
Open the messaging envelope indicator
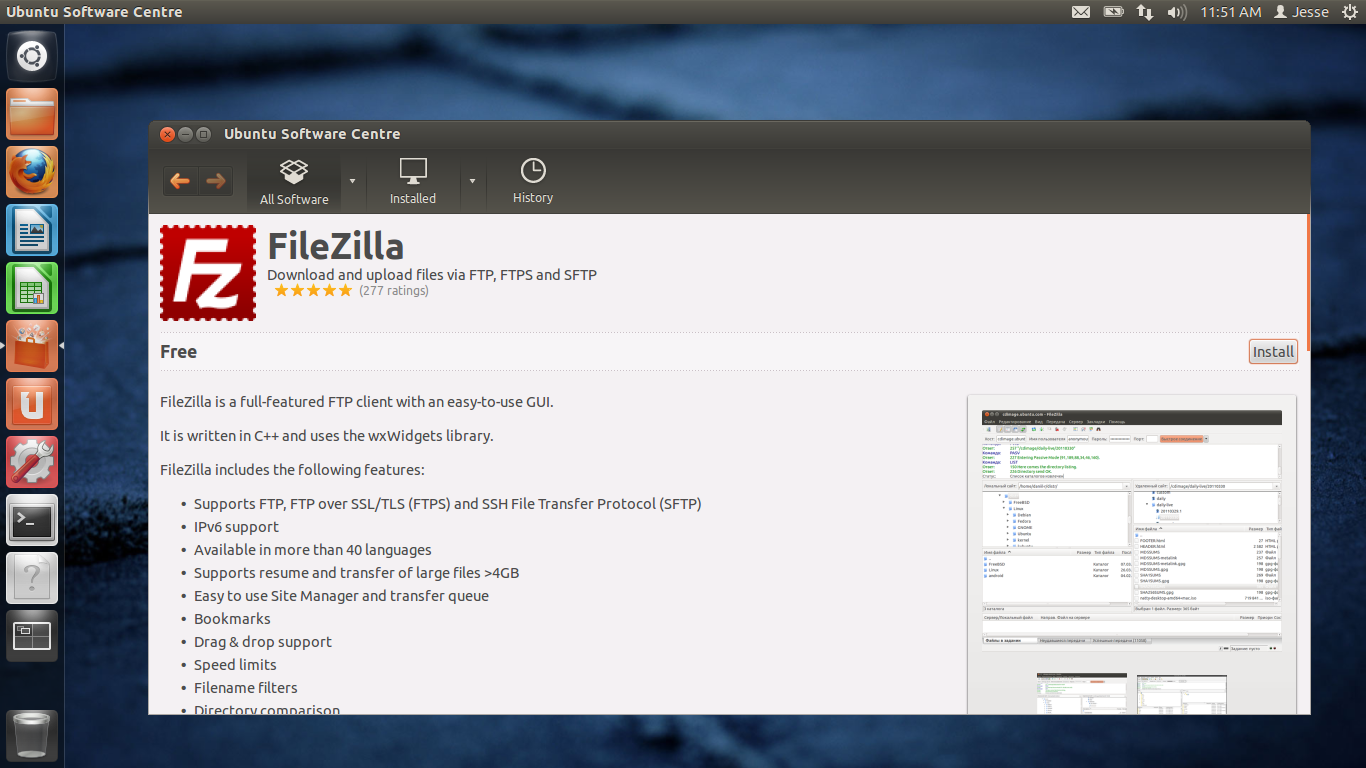1081,12
